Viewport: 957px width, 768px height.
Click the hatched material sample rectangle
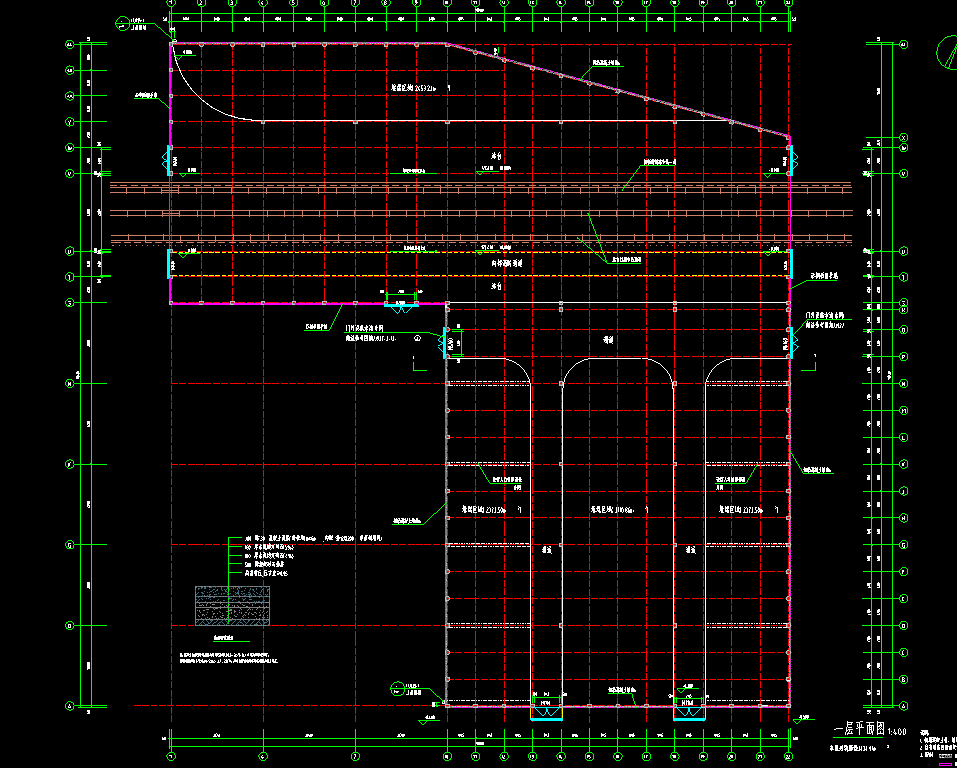pyautogui.click(x=232, y=606)
